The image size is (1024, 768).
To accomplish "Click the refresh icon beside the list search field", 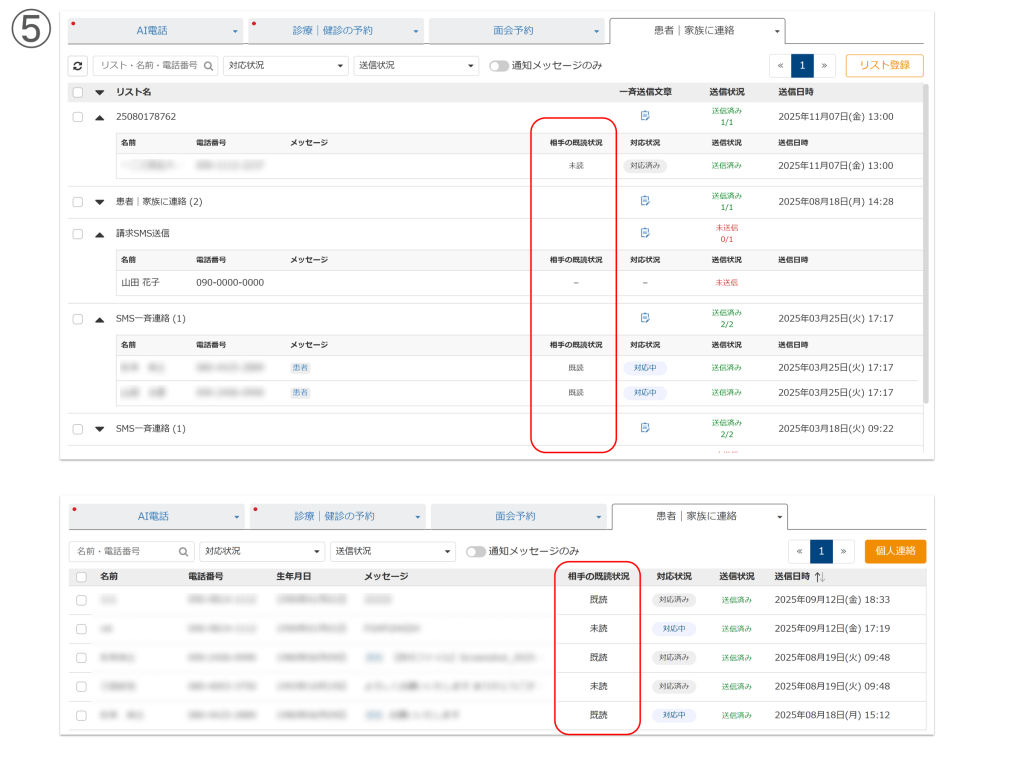I will (78, 66).
